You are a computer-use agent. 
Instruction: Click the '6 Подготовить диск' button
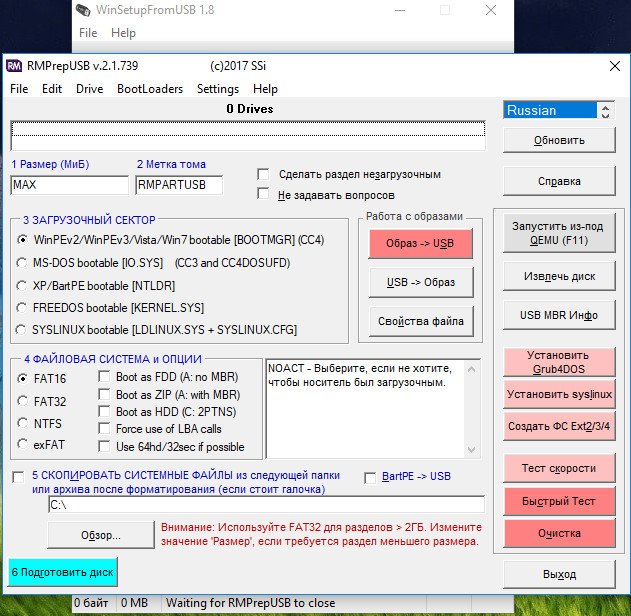pyautogui.click(x=62, y=572)
